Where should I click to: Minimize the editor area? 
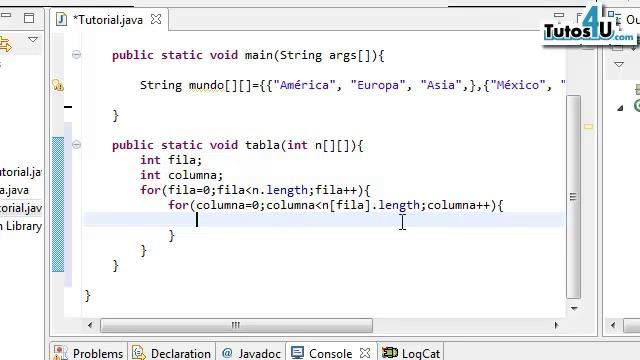(x=559, y=16)
